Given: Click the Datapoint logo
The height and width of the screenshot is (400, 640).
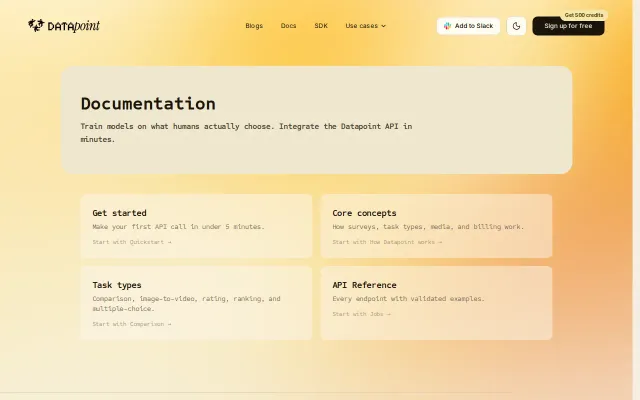Looking at the screenshot, I should coord(64,26).
